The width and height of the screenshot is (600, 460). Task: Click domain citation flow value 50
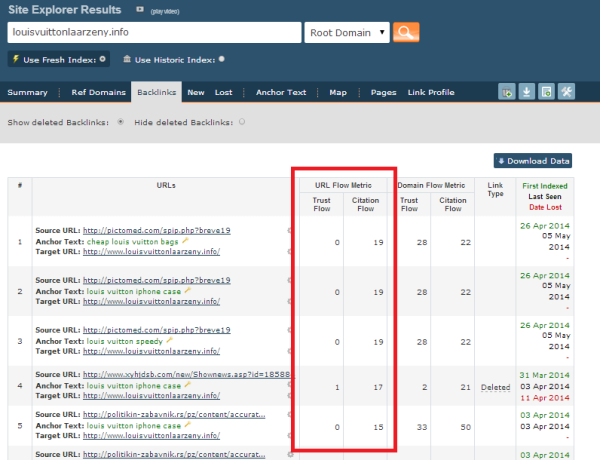click(466, 427)
